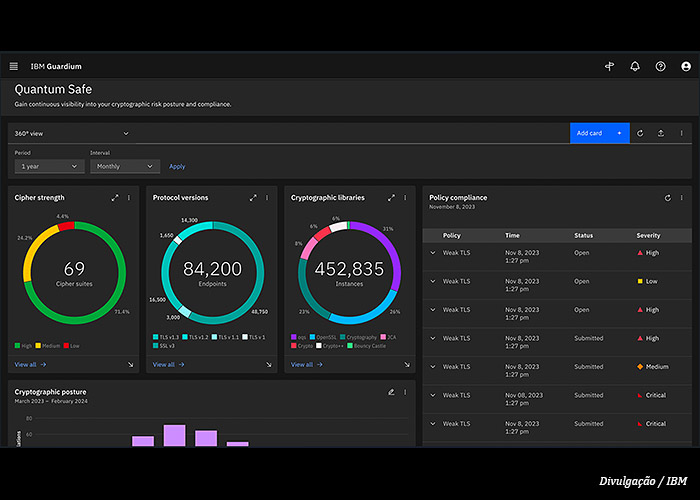
Task: Sort by the Time column header
Action: (x=512, y=235)
